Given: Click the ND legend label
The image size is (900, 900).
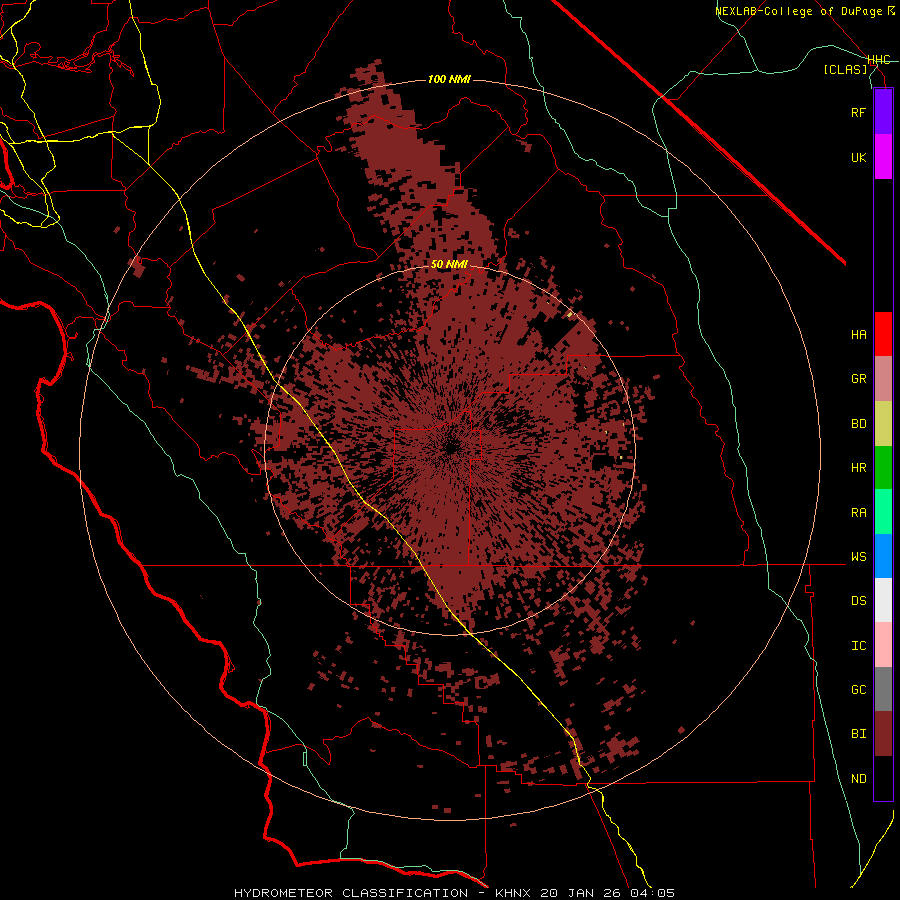Looking at the screenshot, I should point(858,779).
